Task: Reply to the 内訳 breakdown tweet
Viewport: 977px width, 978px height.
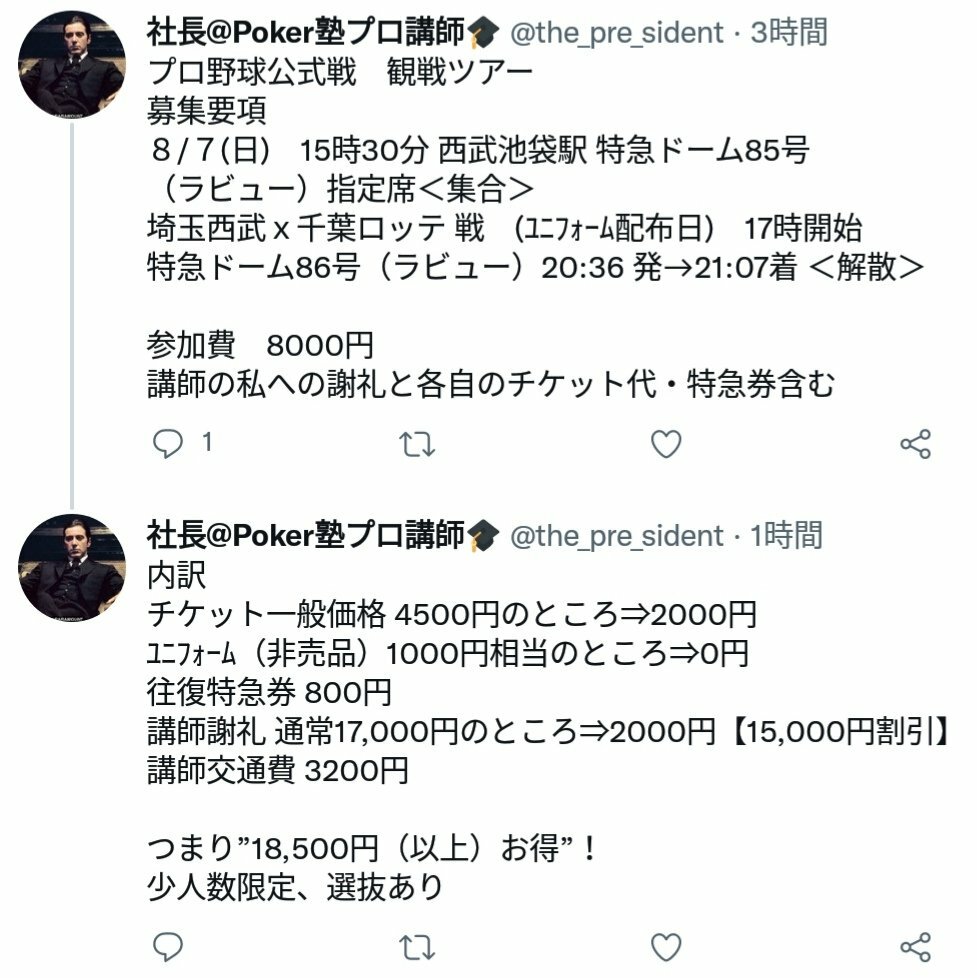Action: click(168, 947)
